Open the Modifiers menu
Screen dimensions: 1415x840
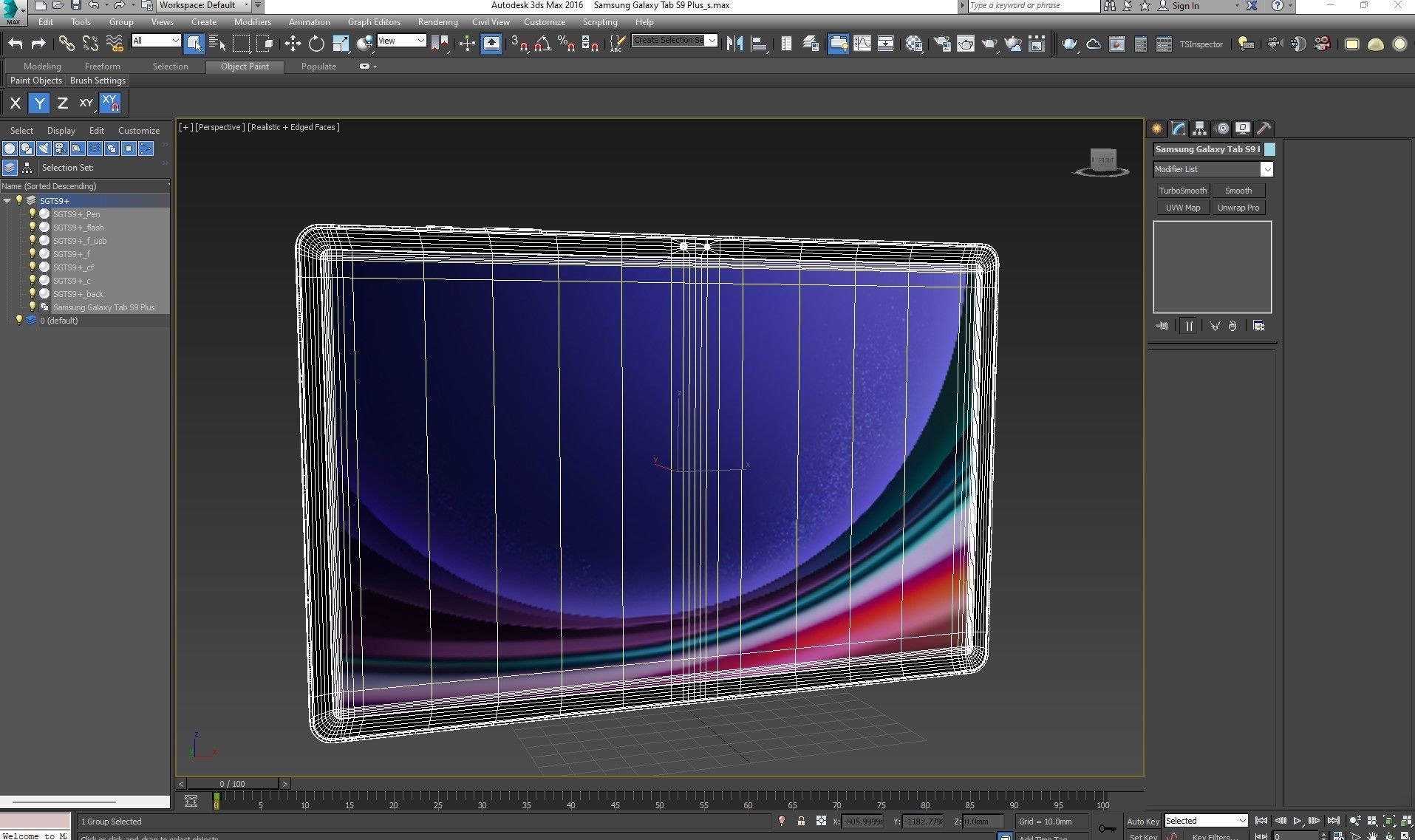(253, 22)
